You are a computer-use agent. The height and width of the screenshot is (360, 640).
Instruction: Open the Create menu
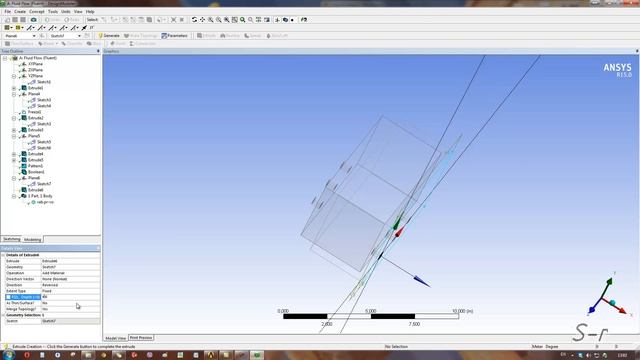click(x=20, y=11)
